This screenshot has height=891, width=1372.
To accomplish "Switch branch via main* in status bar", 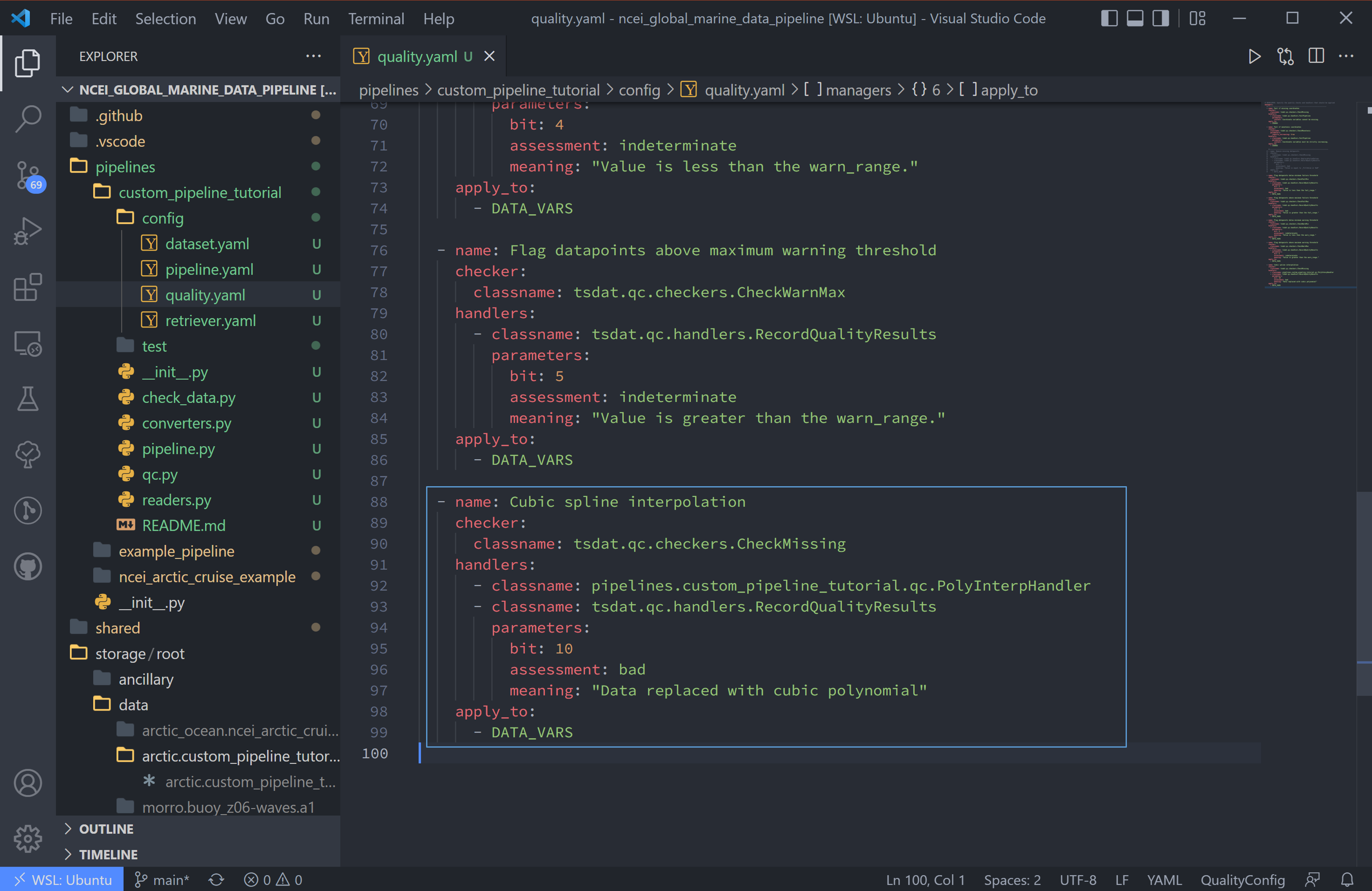I will pyautogui.click(x=162, y=880).
